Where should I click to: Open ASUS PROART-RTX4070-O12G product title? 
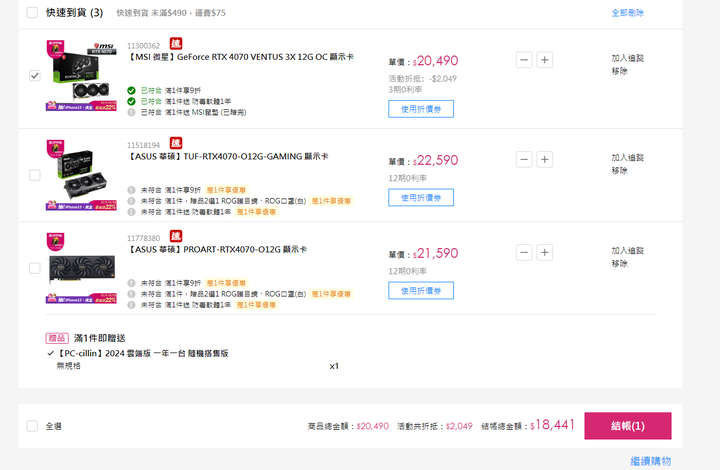coord(217,250)
